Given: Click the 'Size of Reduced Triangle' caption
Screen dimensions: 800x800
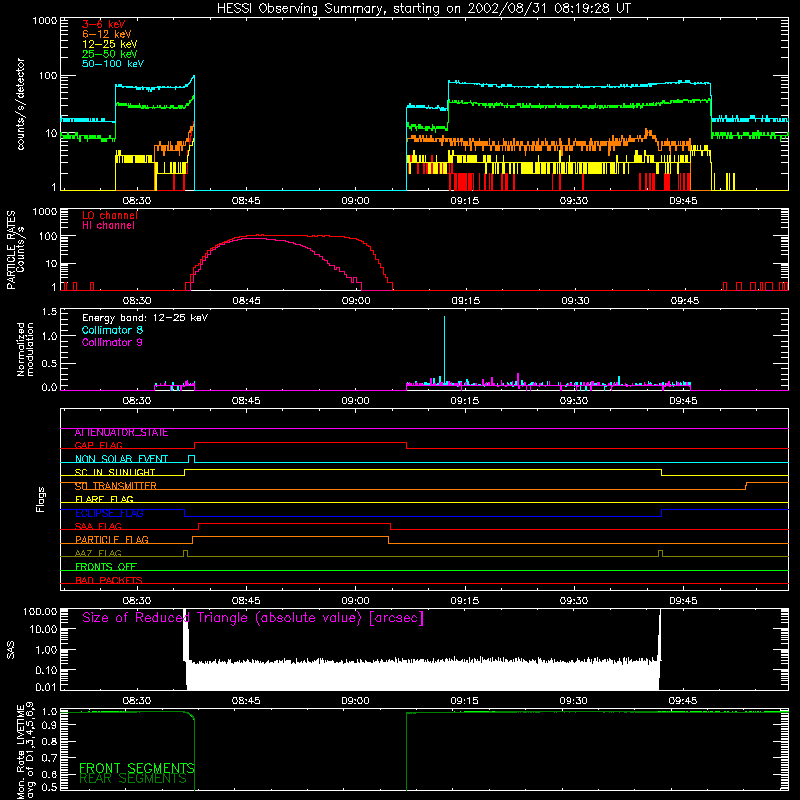Looking at the screenshot, I should coord(253,618).
